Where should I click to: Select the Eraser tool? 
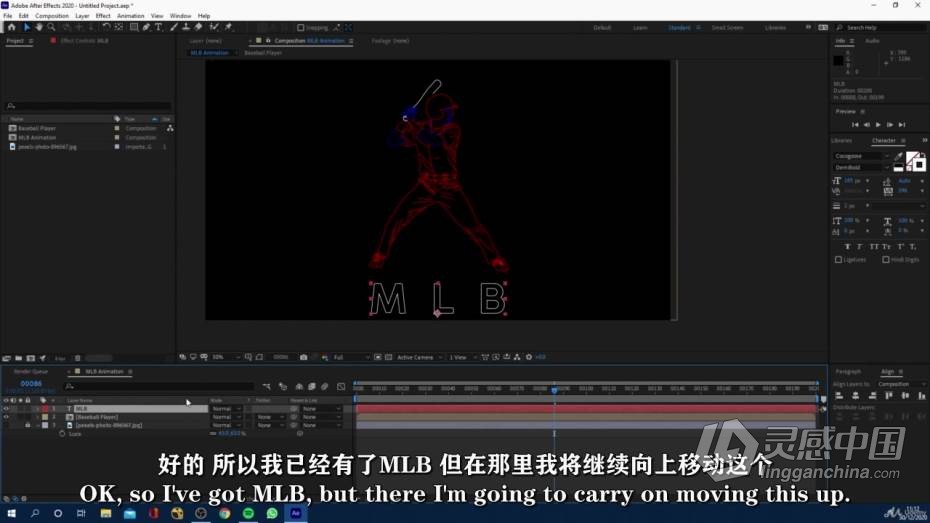(x=198, y=27)
